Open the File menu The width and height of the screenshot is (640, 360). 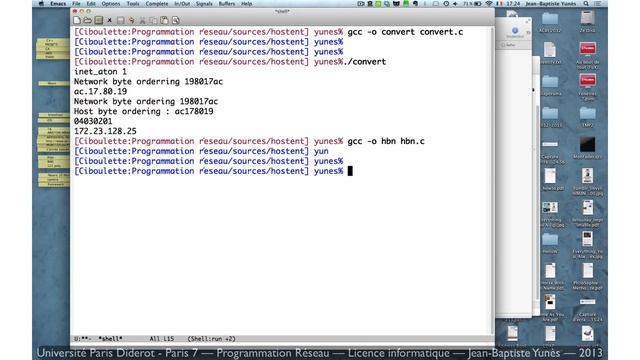(76, 4)
